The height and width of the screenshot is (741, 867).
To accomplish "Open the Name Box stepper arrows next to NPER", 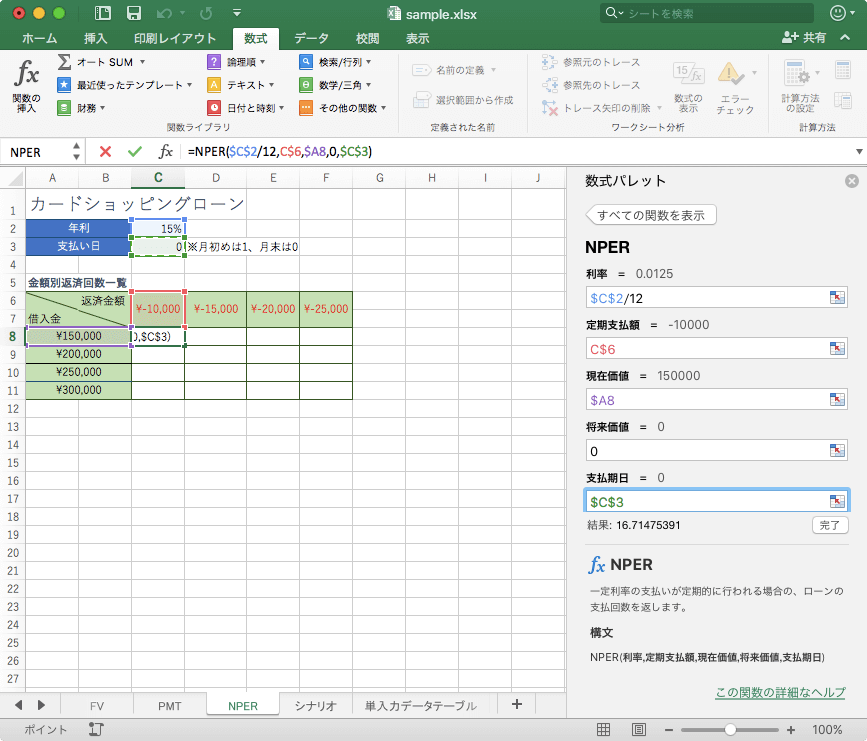I will [x=76, y=152].
